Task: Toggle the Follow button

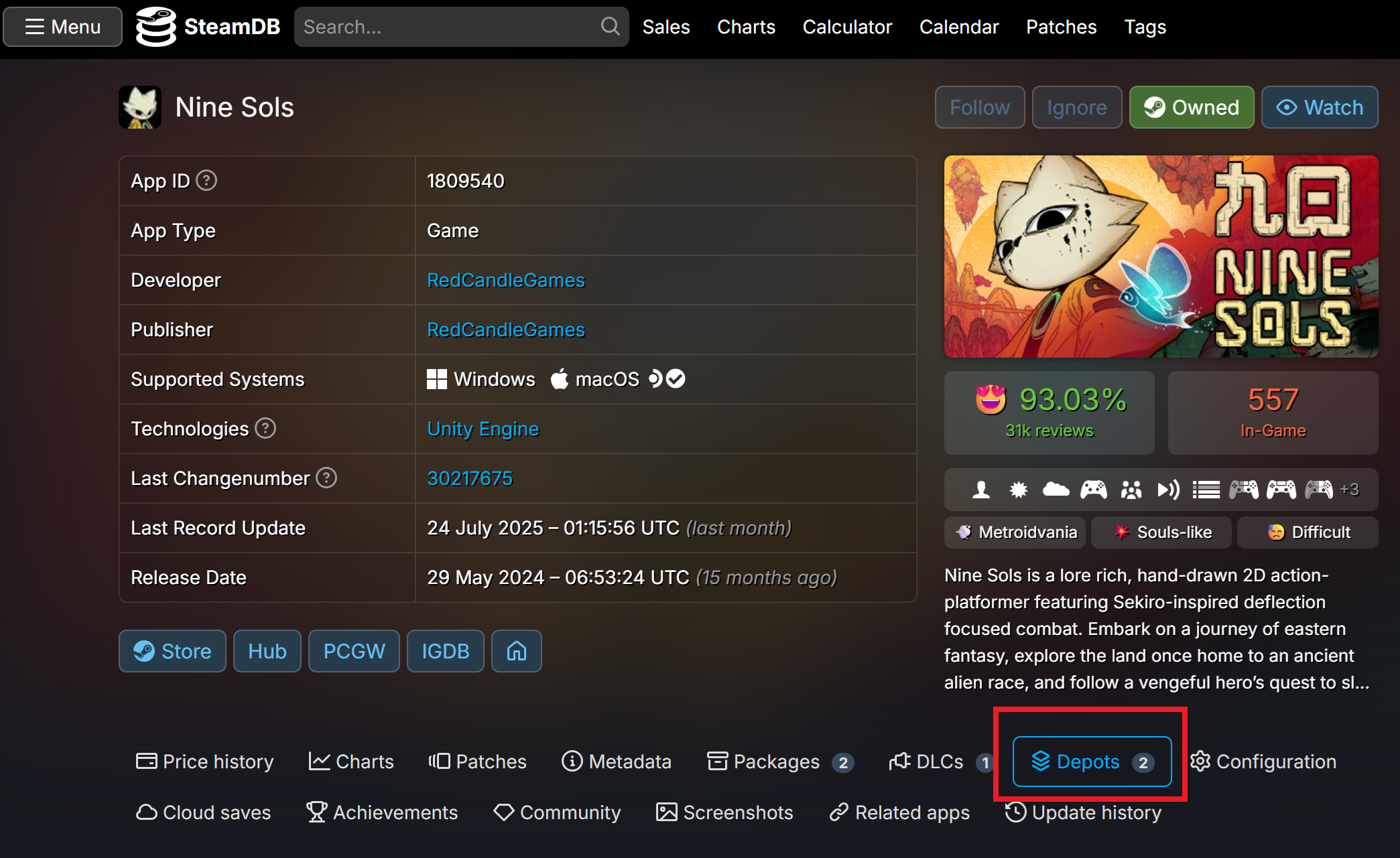Action: pyautogui.click(x=979, y=107)
